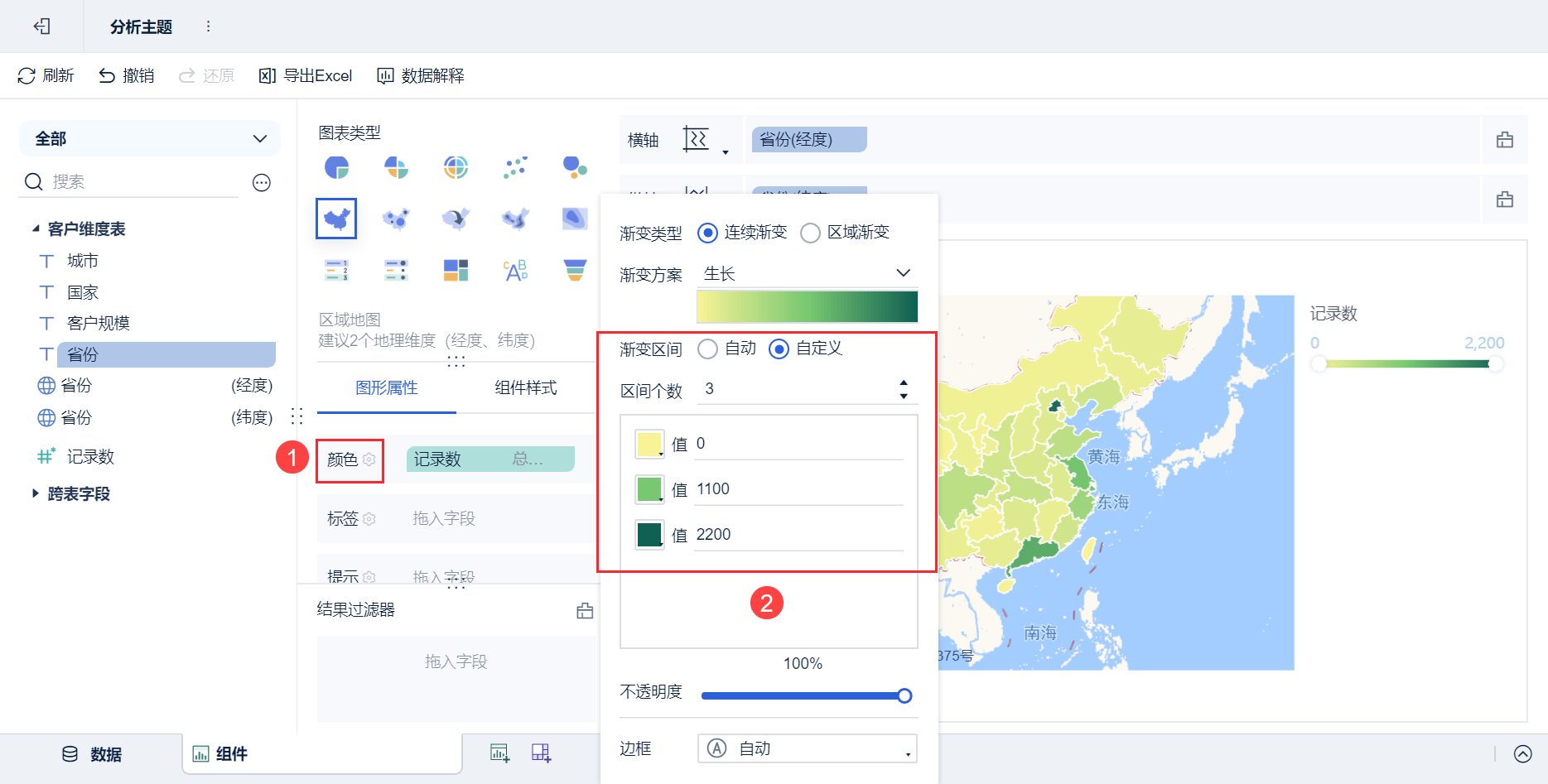
Task: Open the dark green color swatch
Action: 649,535
